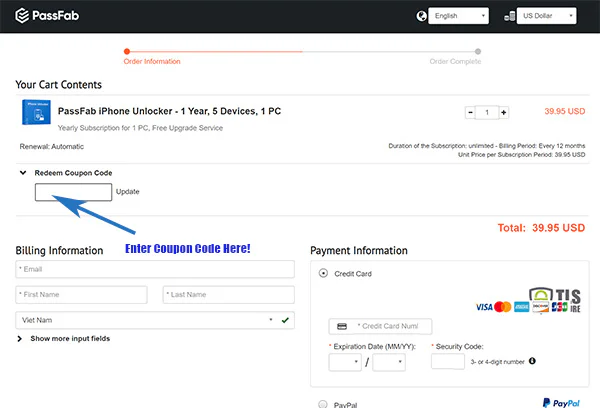Click the Last Name field

(x=228, y=295)
